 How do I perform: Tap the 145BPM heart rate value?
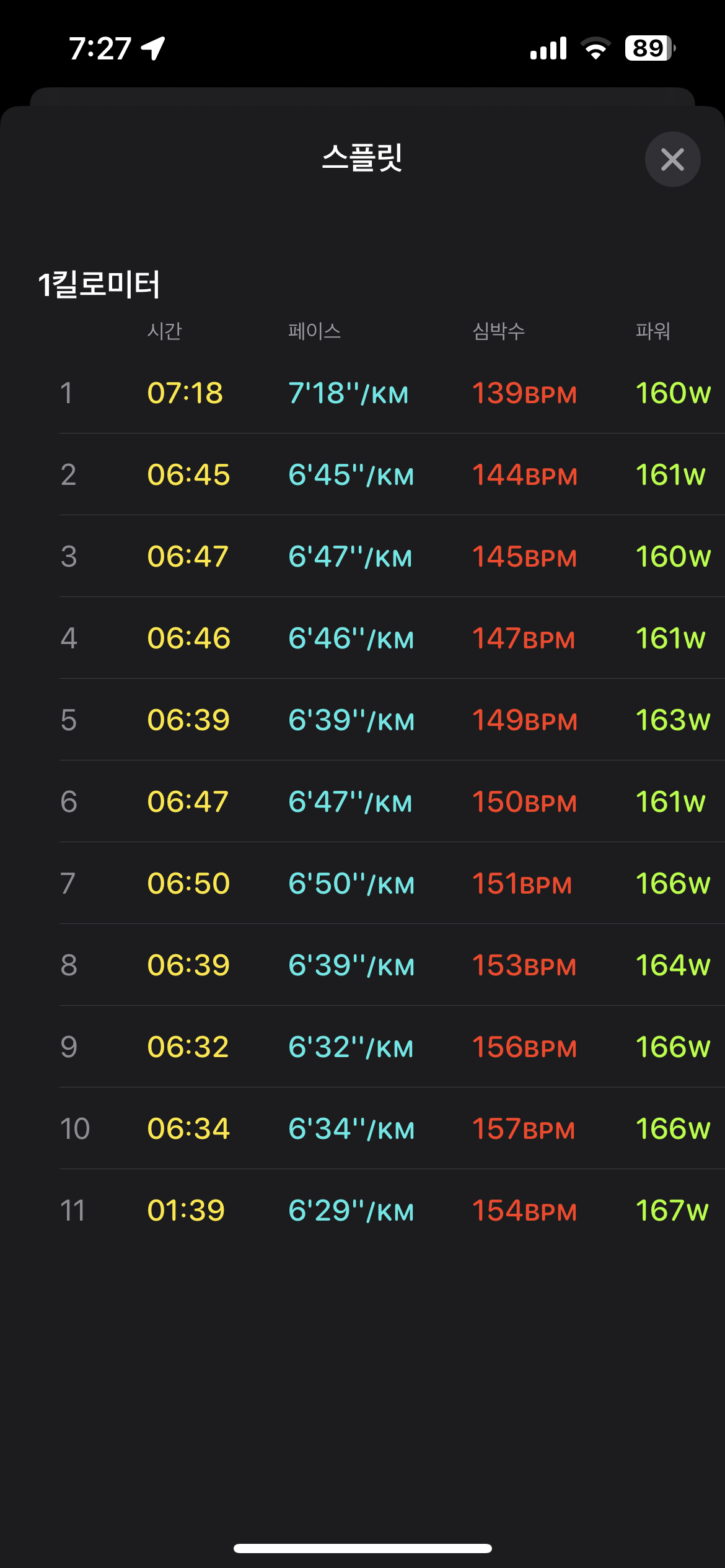(x=524, y=557)
